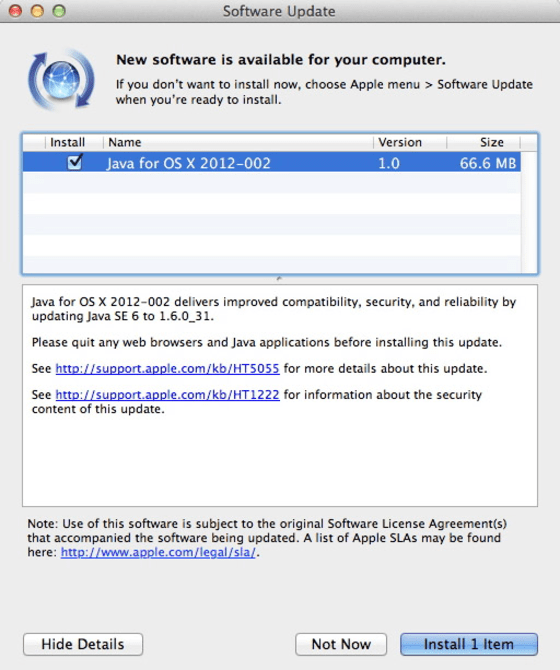Click the 1.0 version value
This screenshot has width=560, height=670.
389,163
